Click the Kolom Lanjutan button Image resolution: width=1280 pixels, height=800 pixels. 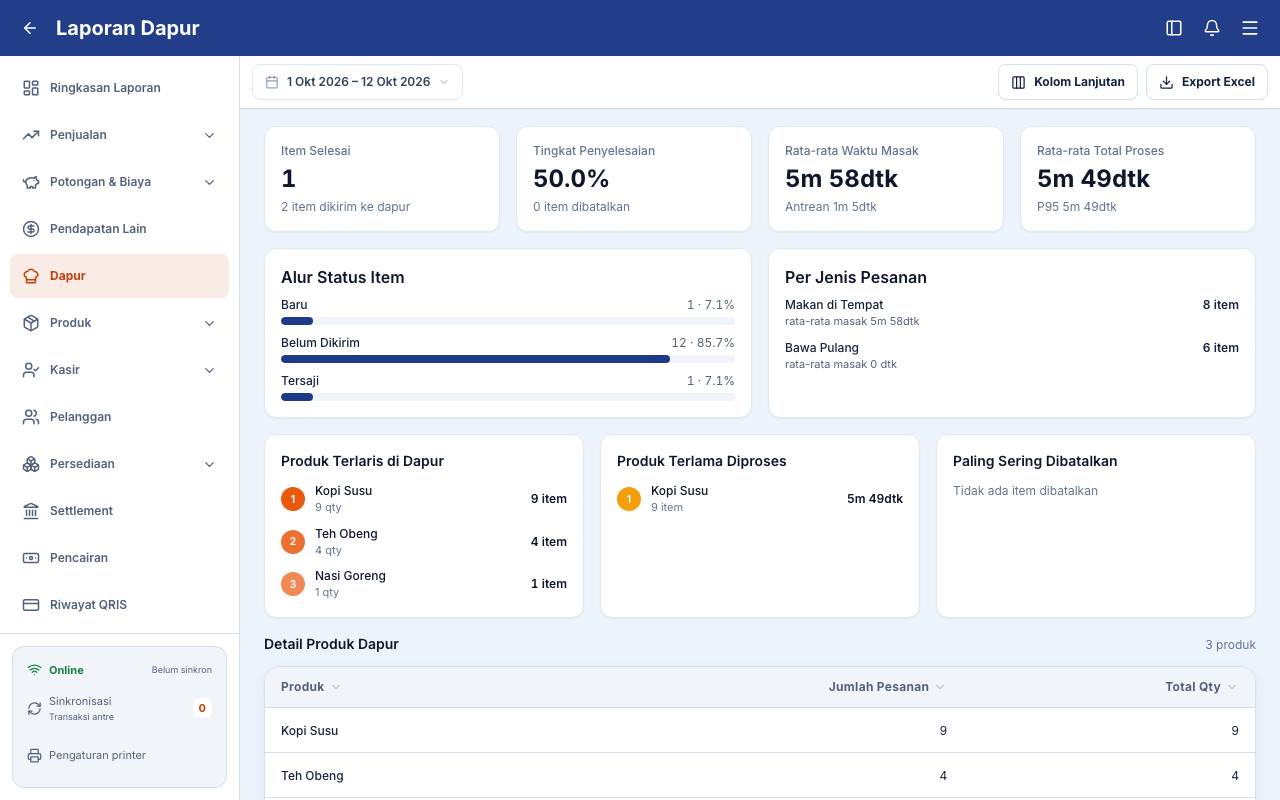[x=1068, y=82]
